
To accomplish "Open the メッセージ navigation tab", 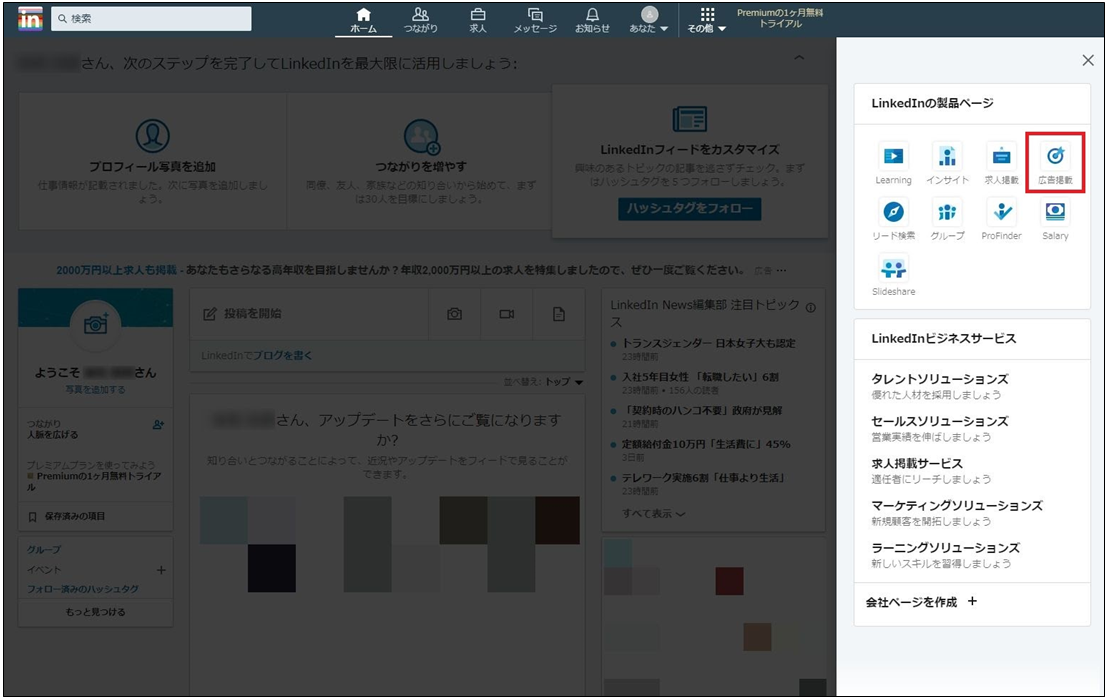I will point(535,20).
